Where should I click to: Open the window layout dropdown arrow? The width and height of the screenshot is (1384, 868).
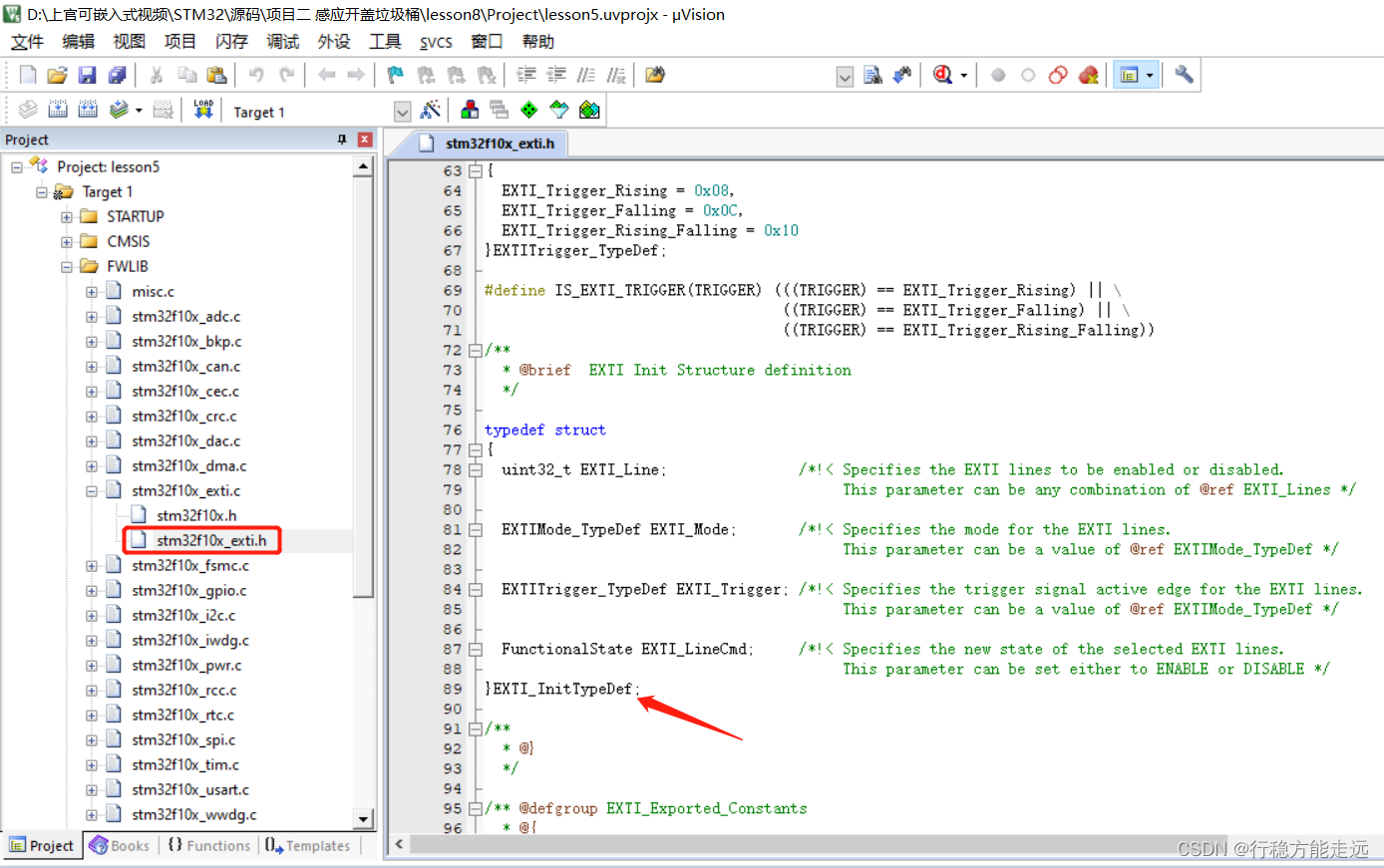1150,76
